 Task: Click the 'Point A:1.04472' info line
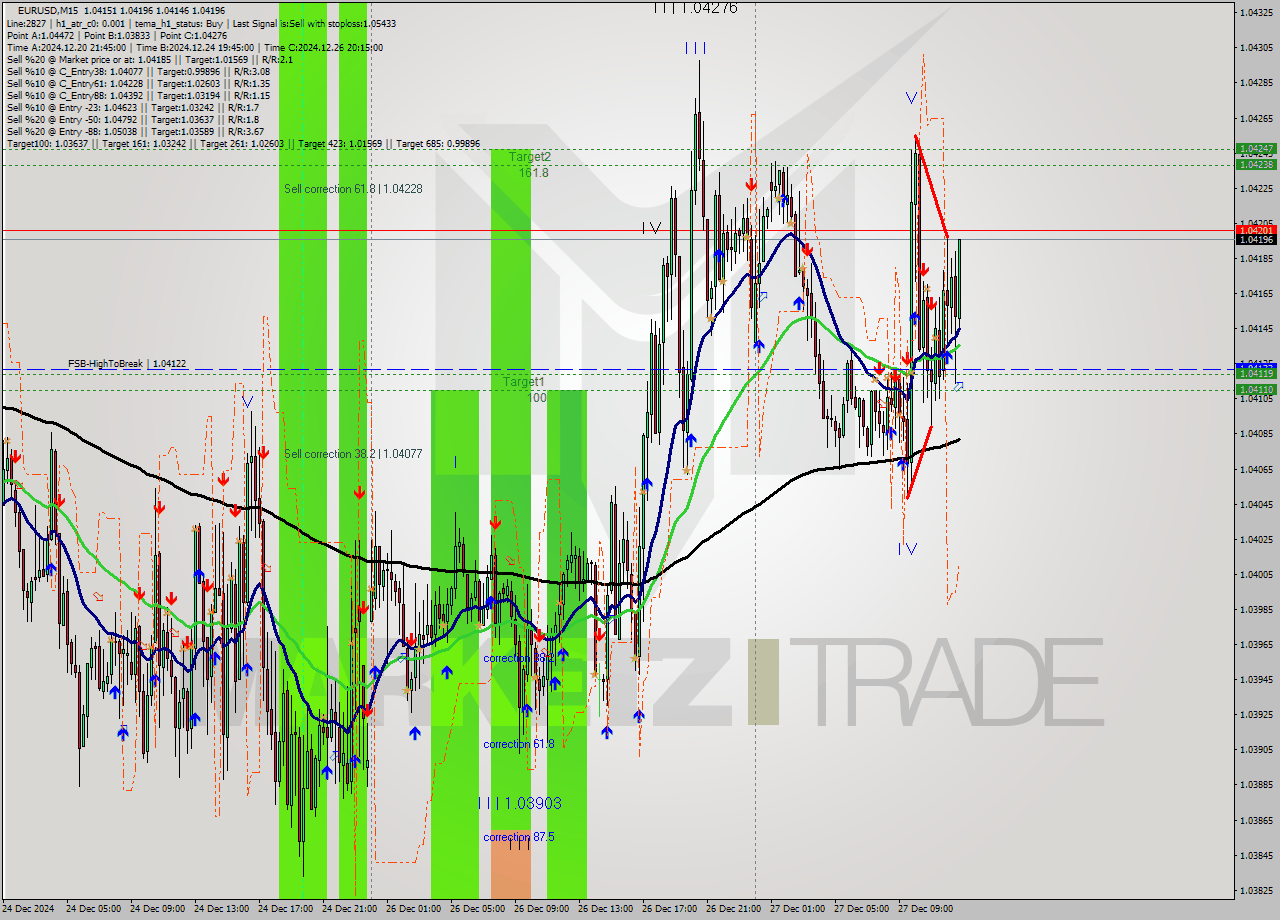tap(118, 35)
